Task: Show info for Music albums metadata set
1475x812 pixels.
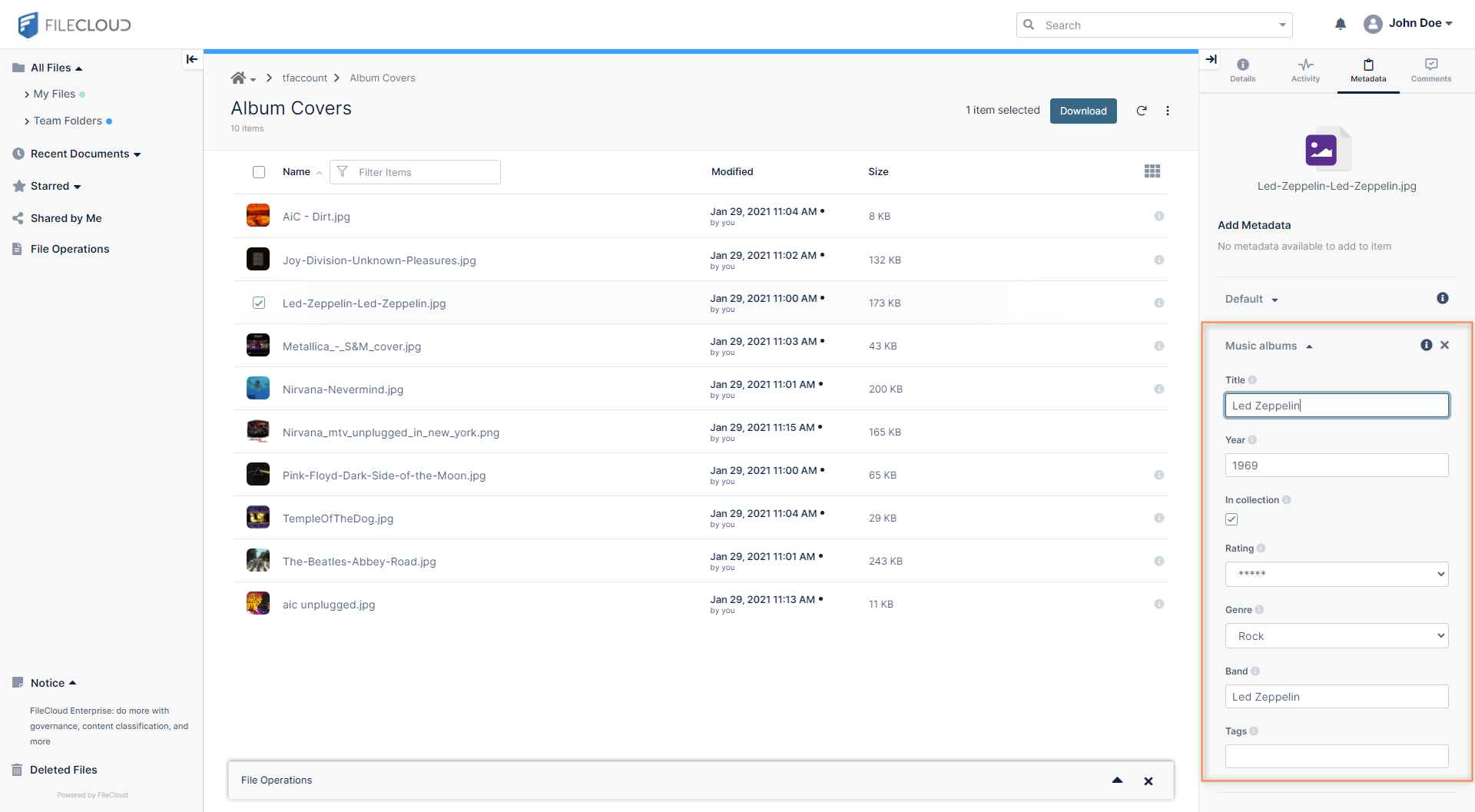Action: (1427, 345)
